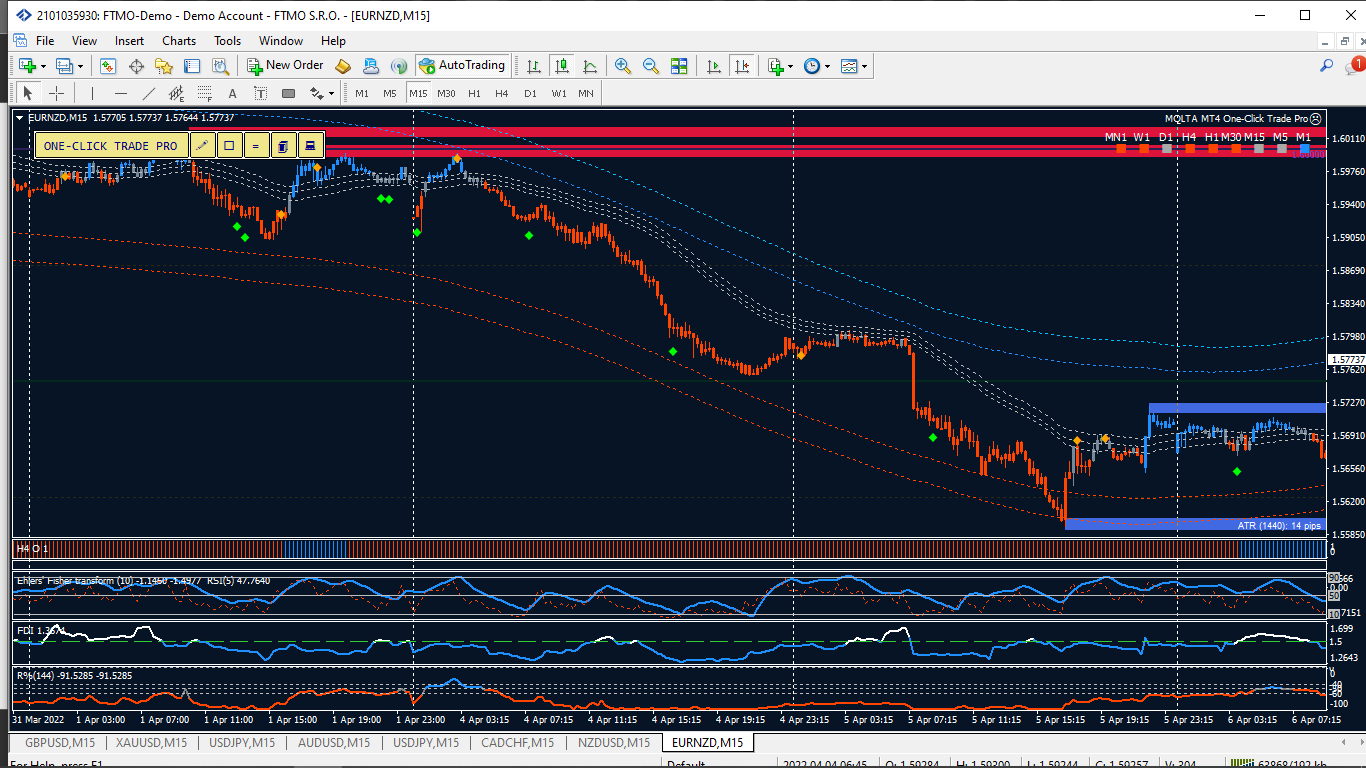Expand the new chart dropdown arrow
The image size is (1366, 768).
coord(43,66)
